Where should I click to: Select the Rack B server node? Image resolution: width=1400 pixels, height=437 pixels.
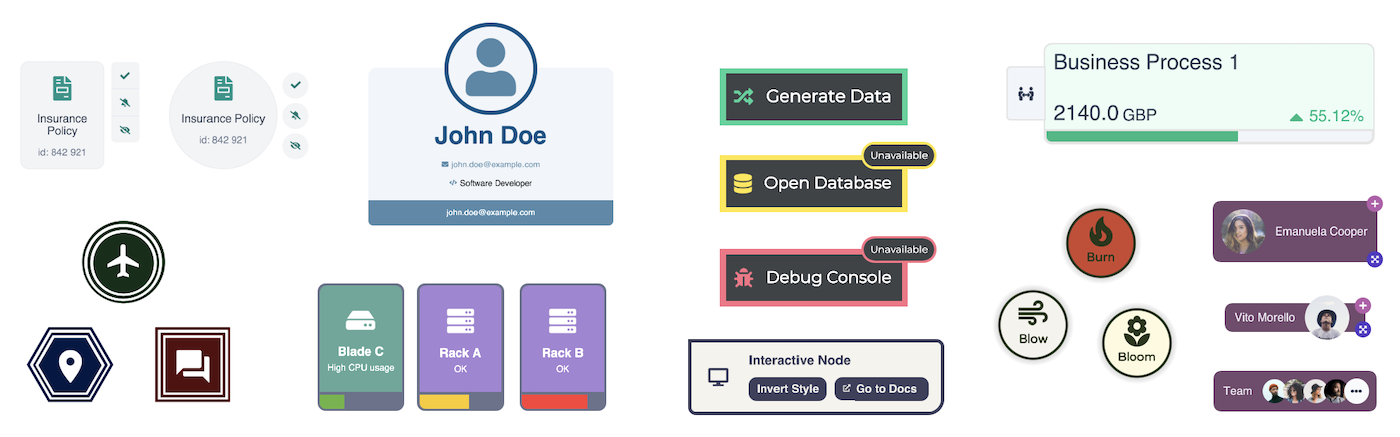pos(563,346)
